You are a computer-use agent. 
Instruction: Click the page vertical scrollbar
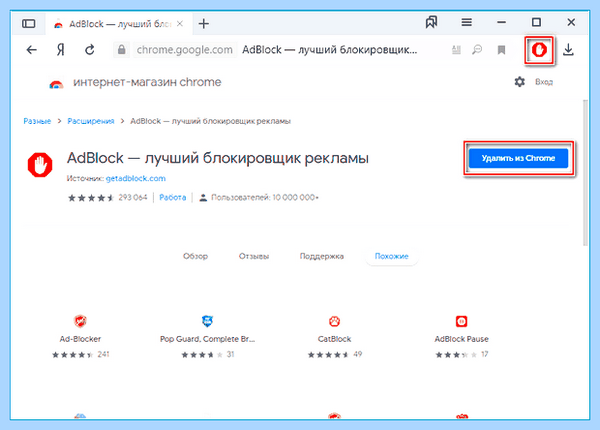click(x=585, y=173)
